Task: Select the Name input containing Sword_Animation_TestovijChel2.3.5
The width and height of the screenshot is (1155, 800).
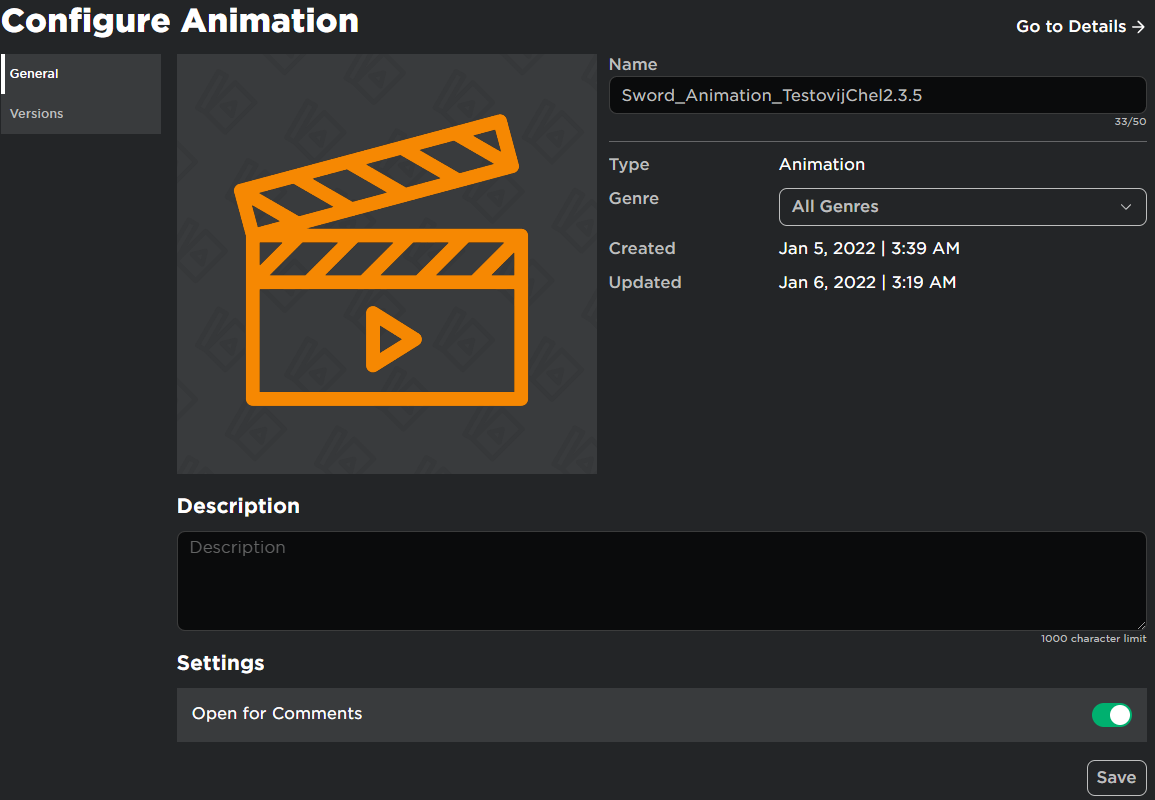Action: pos(877,95)
